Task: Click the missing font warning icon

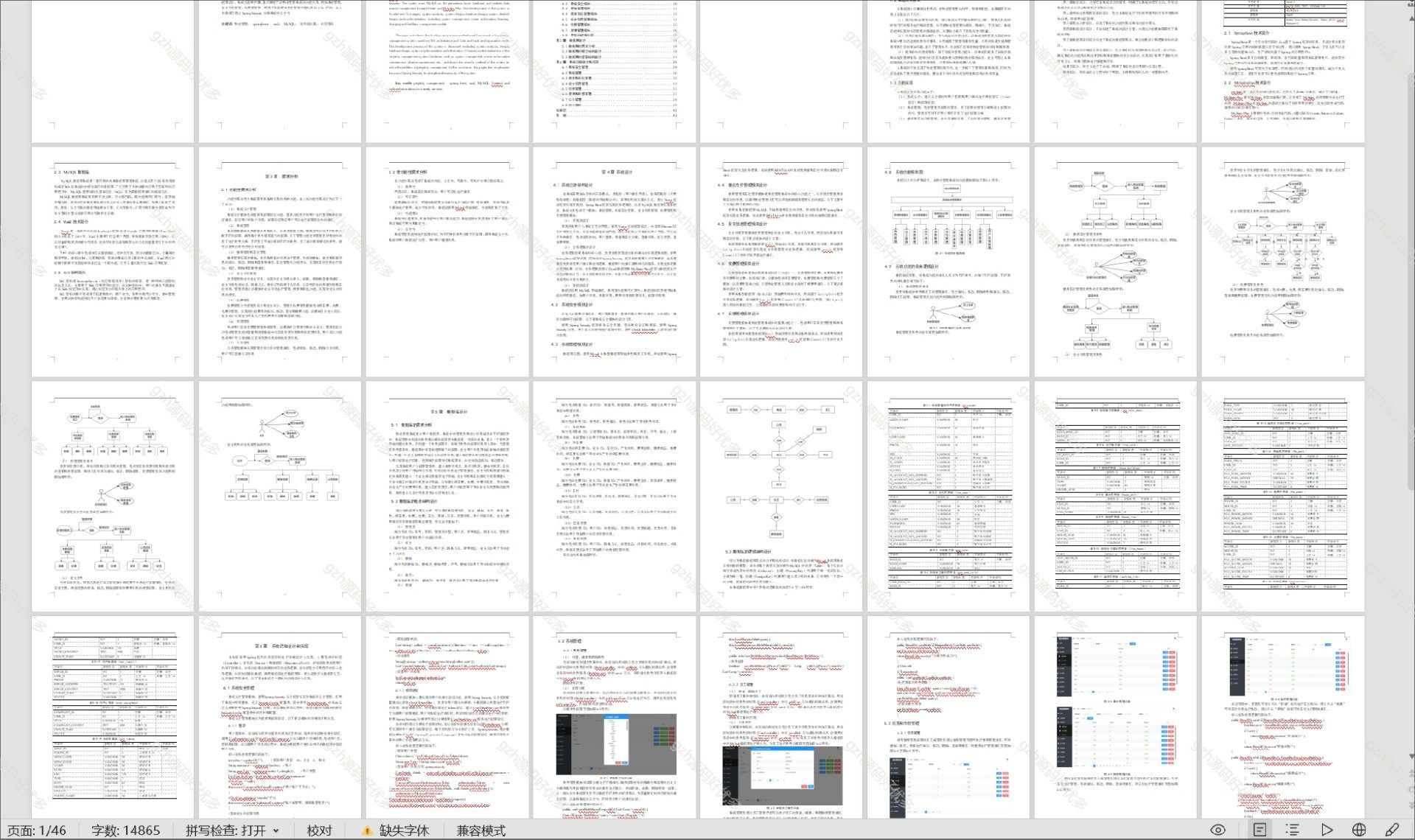Action: pyautogui.click(x=366, y=830)
